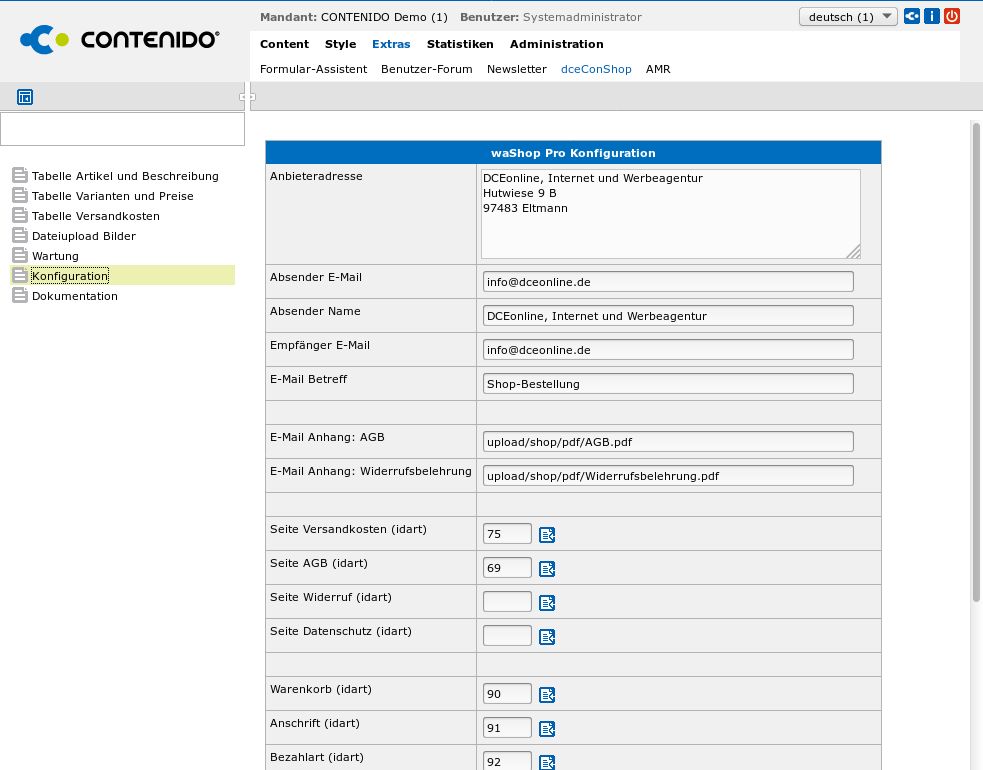Open article picker for Seite Widerruf

pyautogui.click(x=547, y=603)
